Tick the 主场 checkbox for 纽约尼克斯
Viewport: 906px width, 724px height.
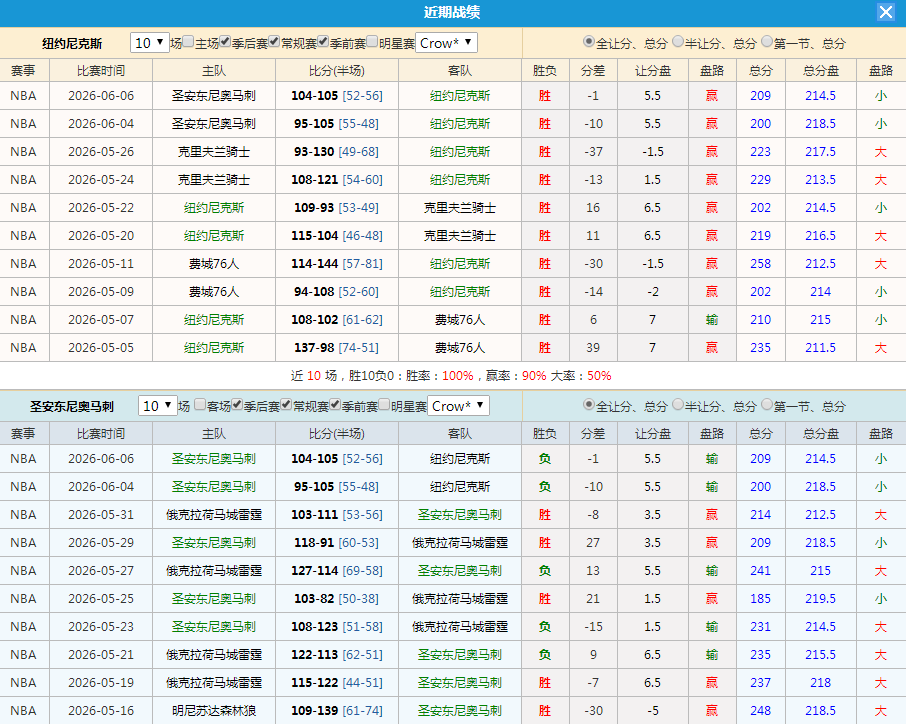[188, 42]
